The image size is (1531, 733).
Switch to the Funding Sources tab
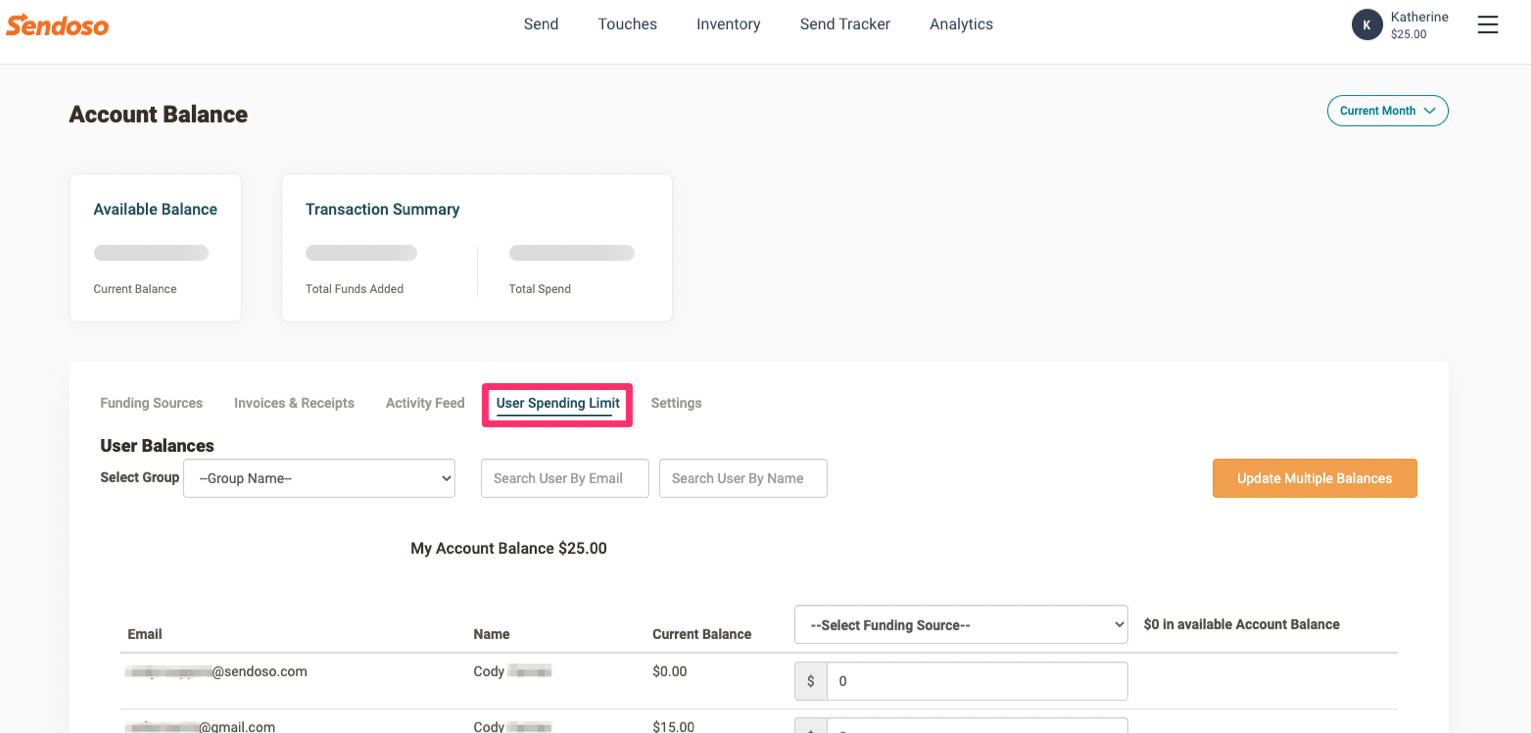click(151, 403)
